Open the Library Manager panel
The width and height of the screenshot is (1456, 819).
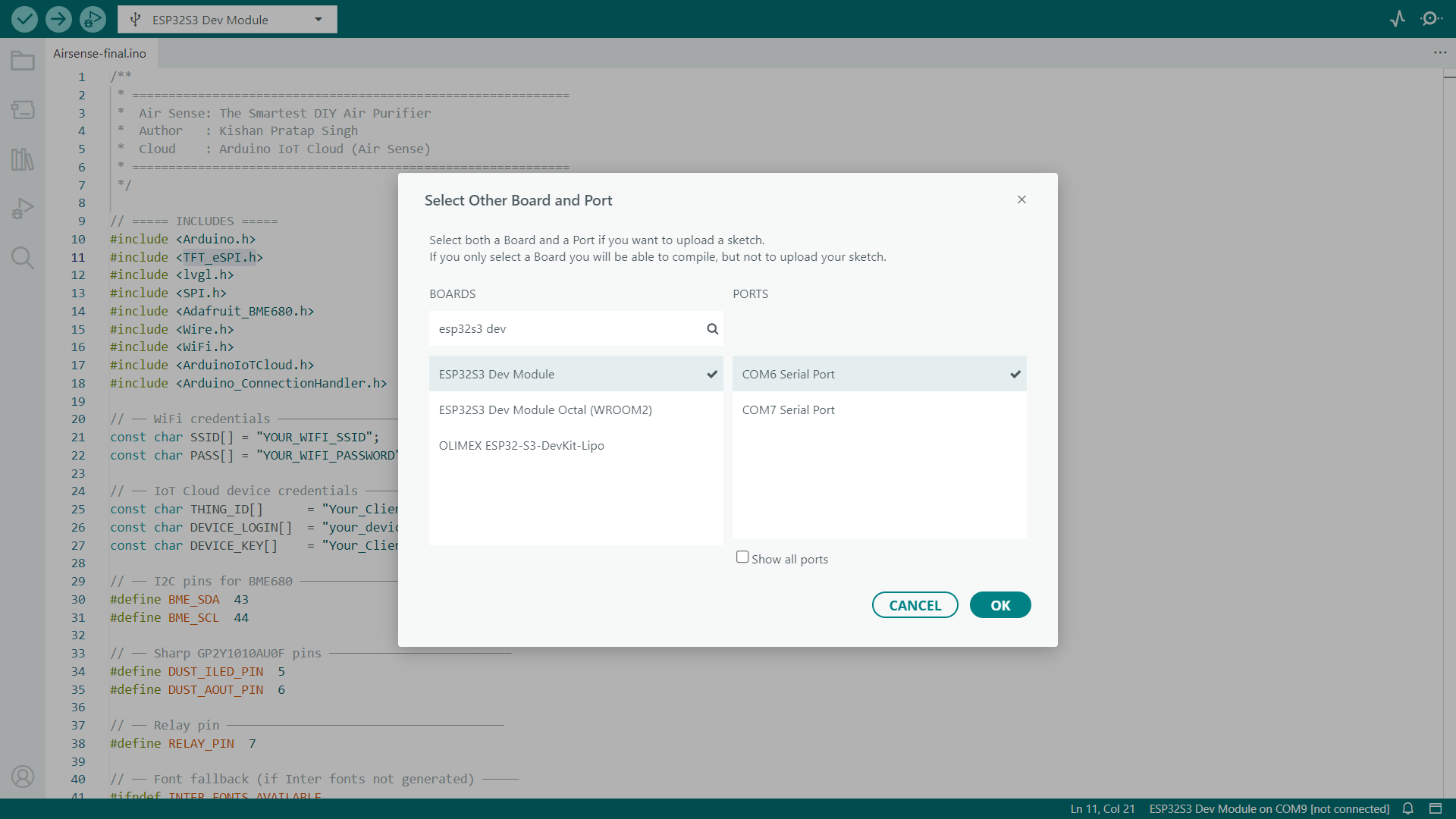(x=23, y=159)
